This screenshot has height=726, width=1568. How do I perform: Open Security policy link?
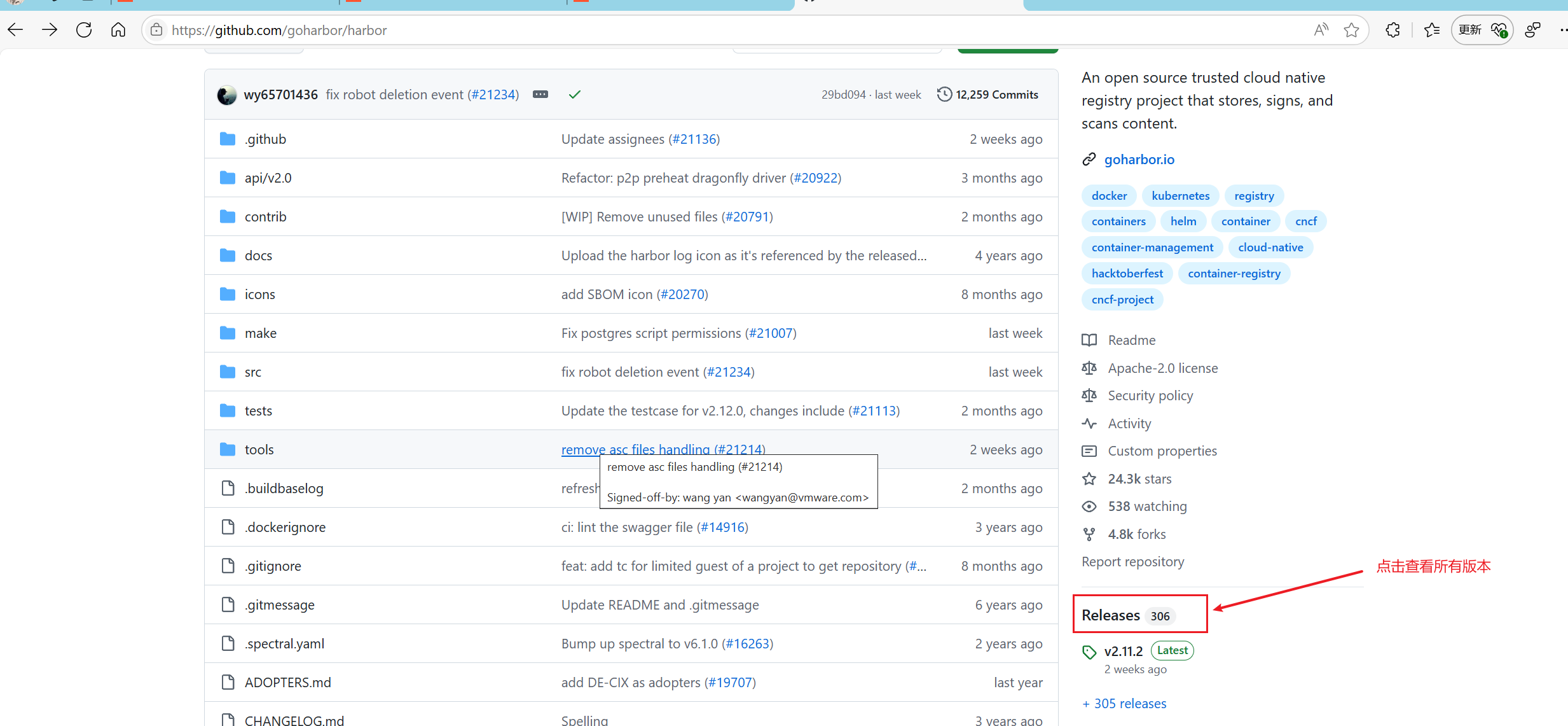(x=1138, y=396)
